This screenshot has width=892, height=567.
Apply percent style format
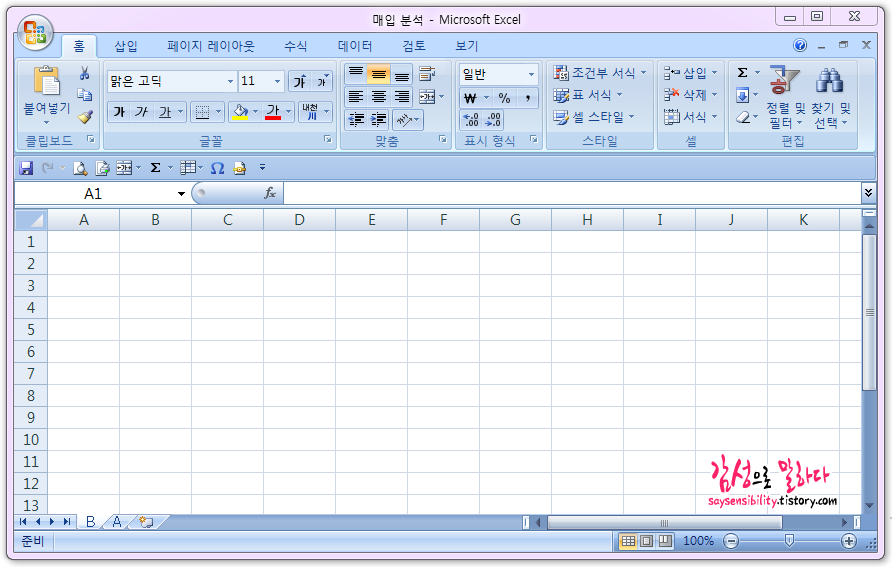tap(504, 98)
